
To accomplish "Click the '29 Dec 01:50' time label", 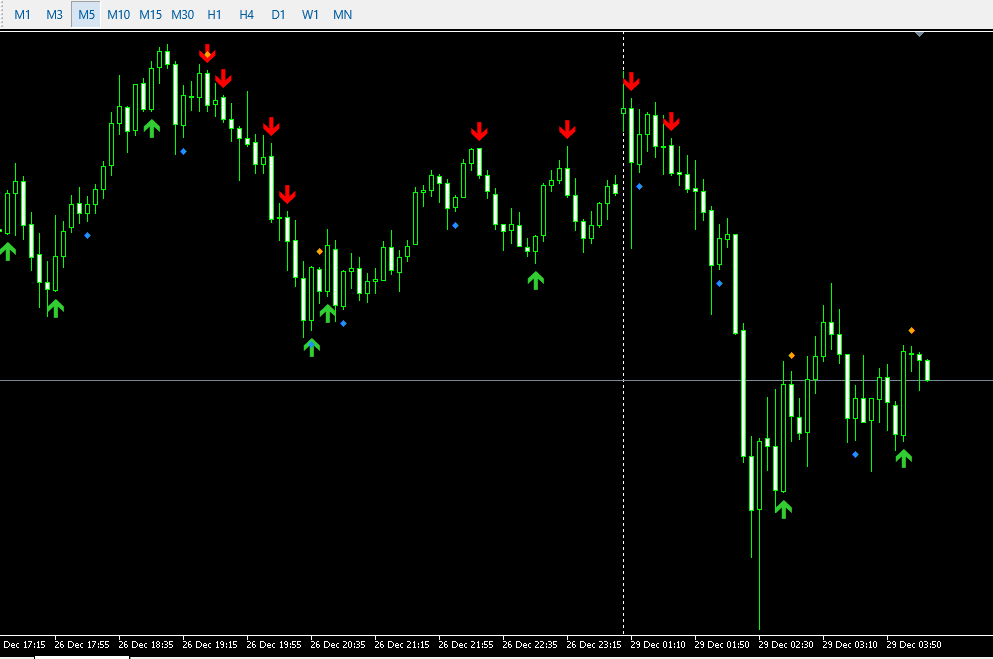I will (721, 644).
